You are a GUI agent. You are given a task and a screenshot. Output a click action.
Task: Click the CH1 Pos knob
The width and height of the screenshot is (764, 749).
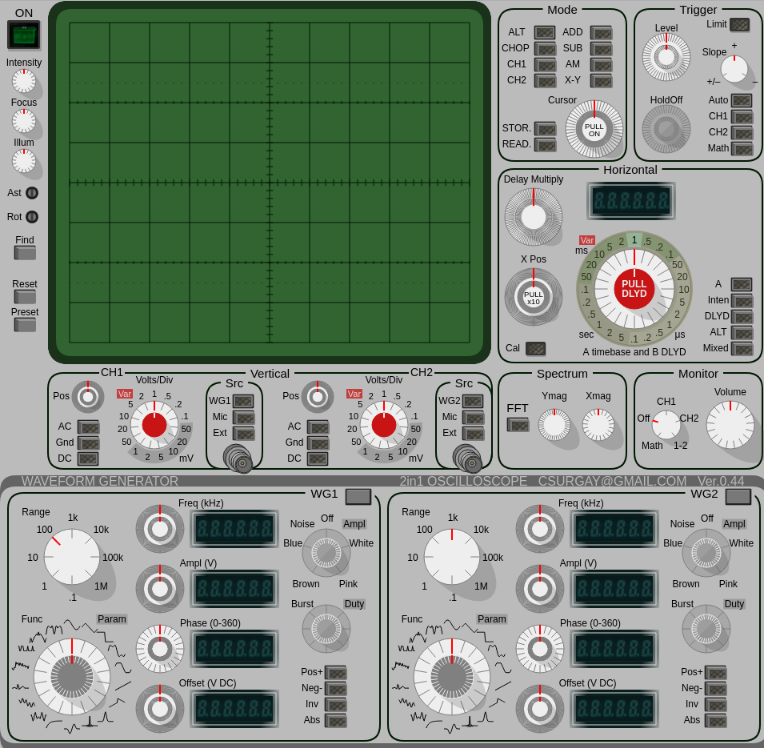point(88,397)
